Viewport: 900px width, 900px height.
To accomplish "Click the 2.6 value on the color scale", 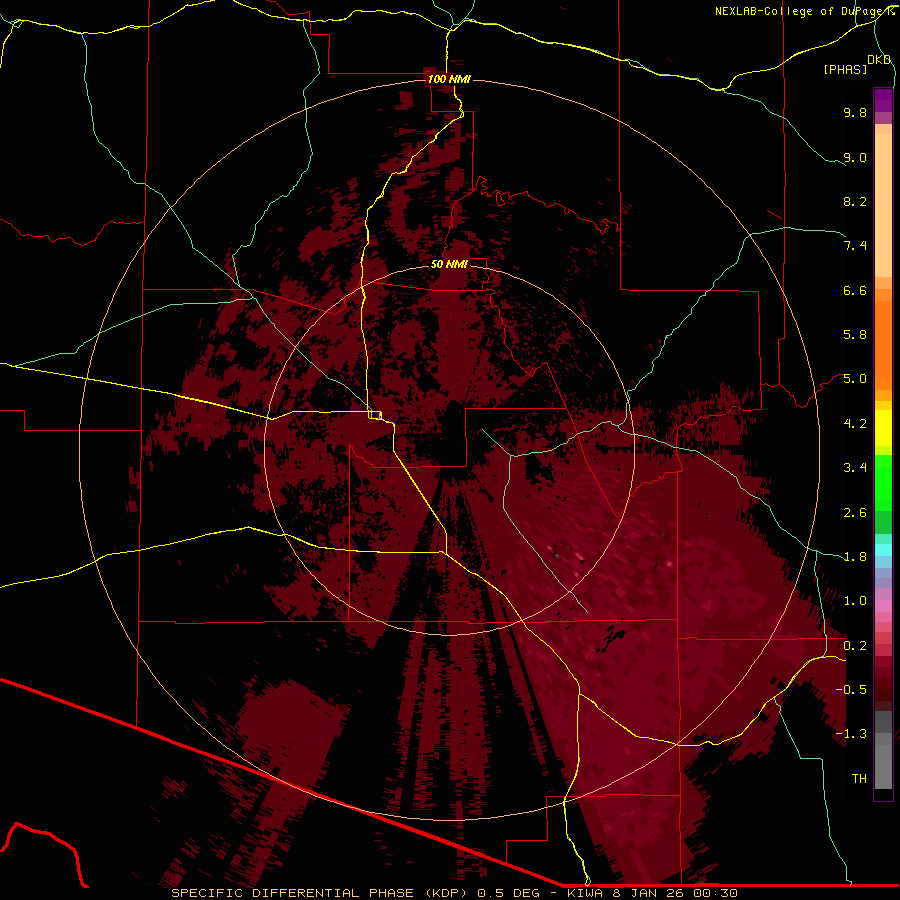I will (855, 513).
